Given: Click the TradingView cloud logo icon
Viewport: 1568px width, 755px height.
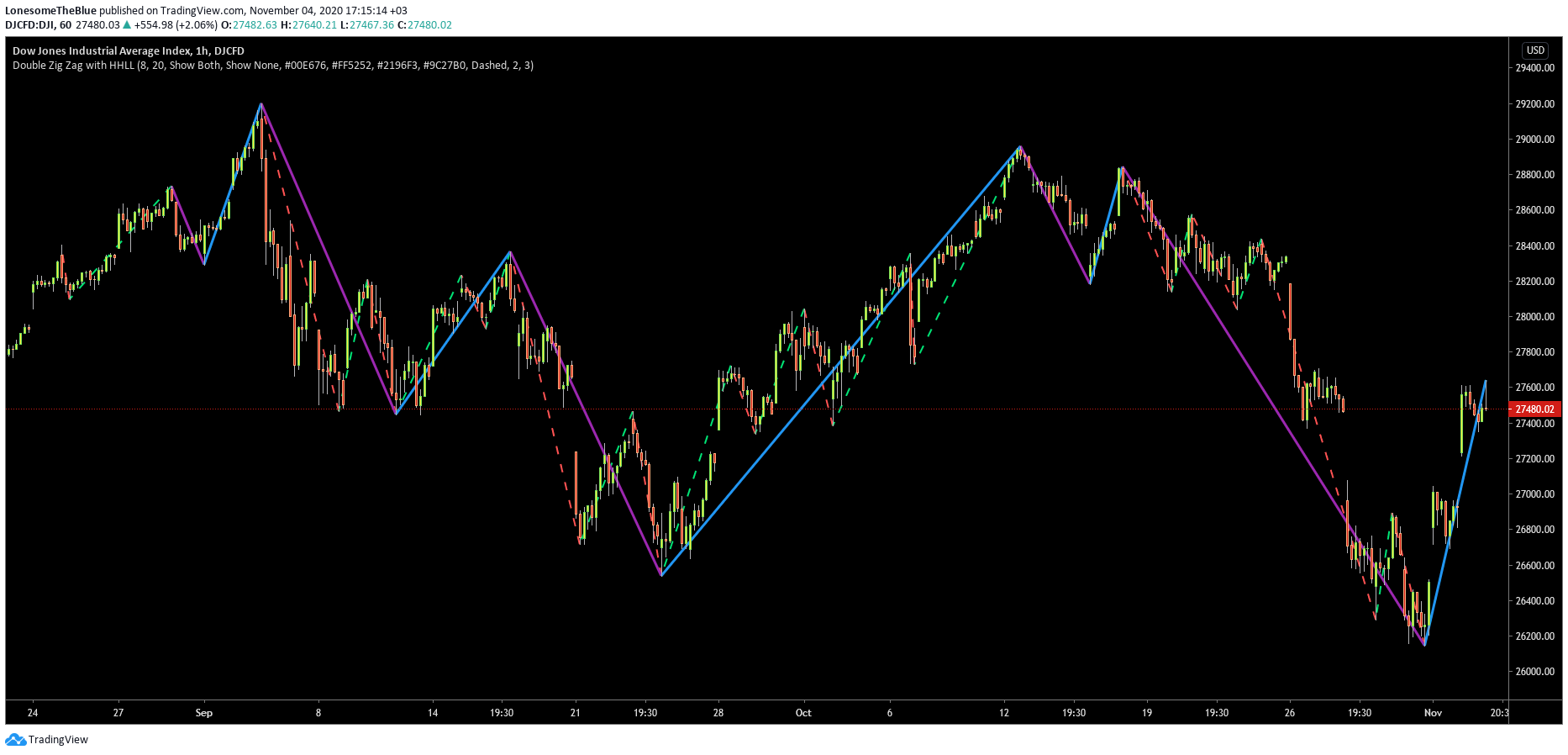Looking at the screenshot, I should click(15, 740).
